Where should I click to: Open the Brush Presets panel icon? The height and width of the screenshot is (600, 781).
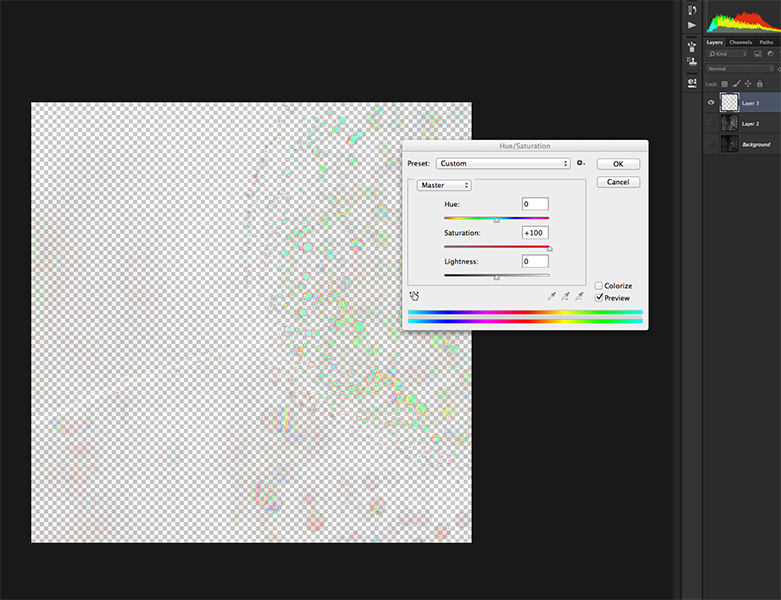coord(691,46)
